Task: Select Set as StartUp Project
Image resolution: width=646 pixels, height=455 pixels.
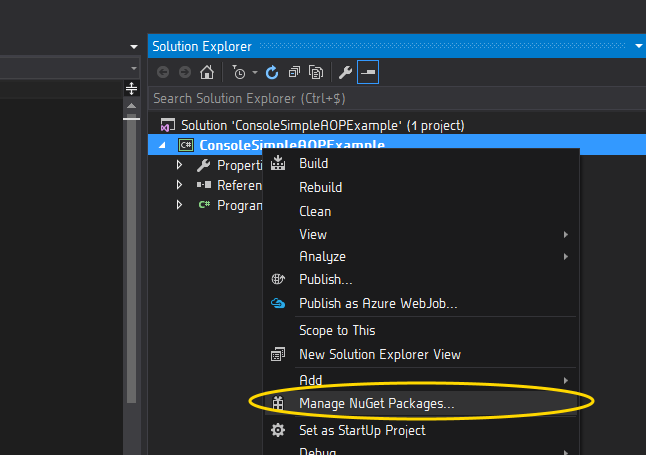Action: [x=421, y=430]
